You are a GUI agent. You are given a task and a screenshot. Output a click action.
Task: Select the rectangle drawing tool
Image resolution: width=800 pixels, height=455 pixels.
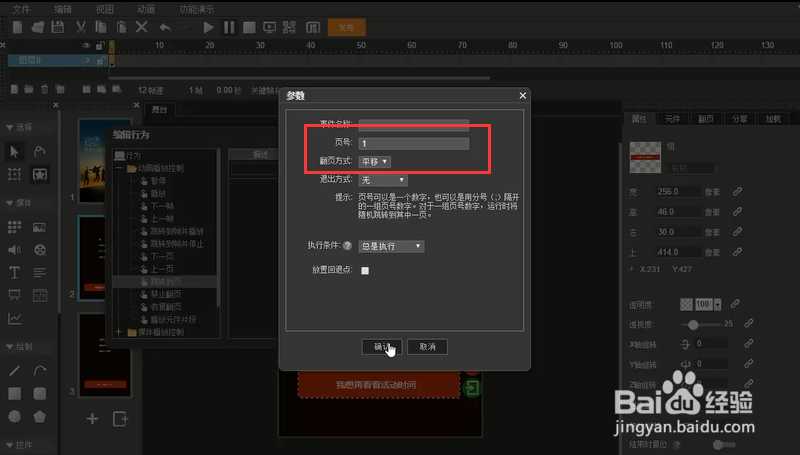tap(14, 393)
